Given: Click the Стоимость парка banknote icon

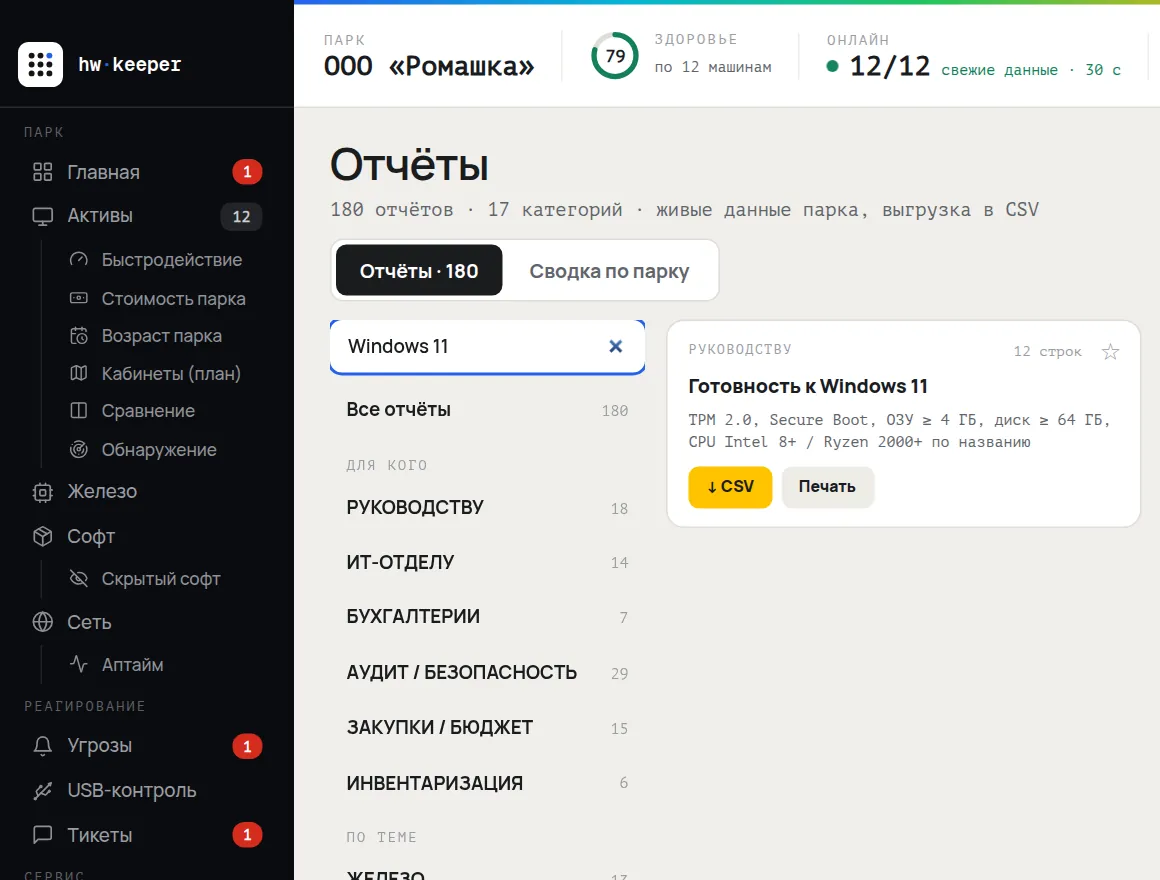Looking at the screenshot, I should coord(78,298).
